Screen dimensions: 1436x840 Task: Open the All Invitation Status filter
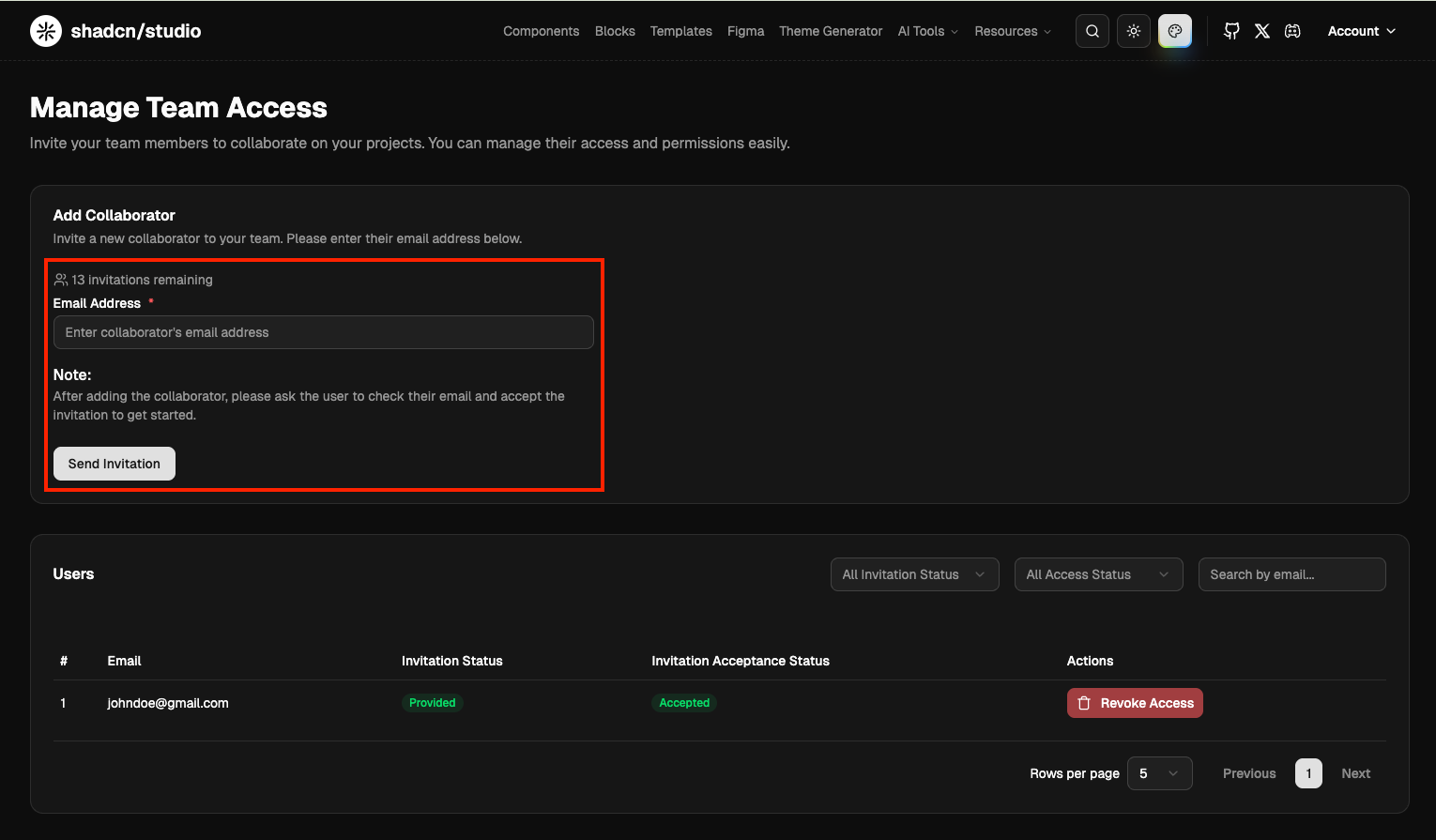[914, 574]
